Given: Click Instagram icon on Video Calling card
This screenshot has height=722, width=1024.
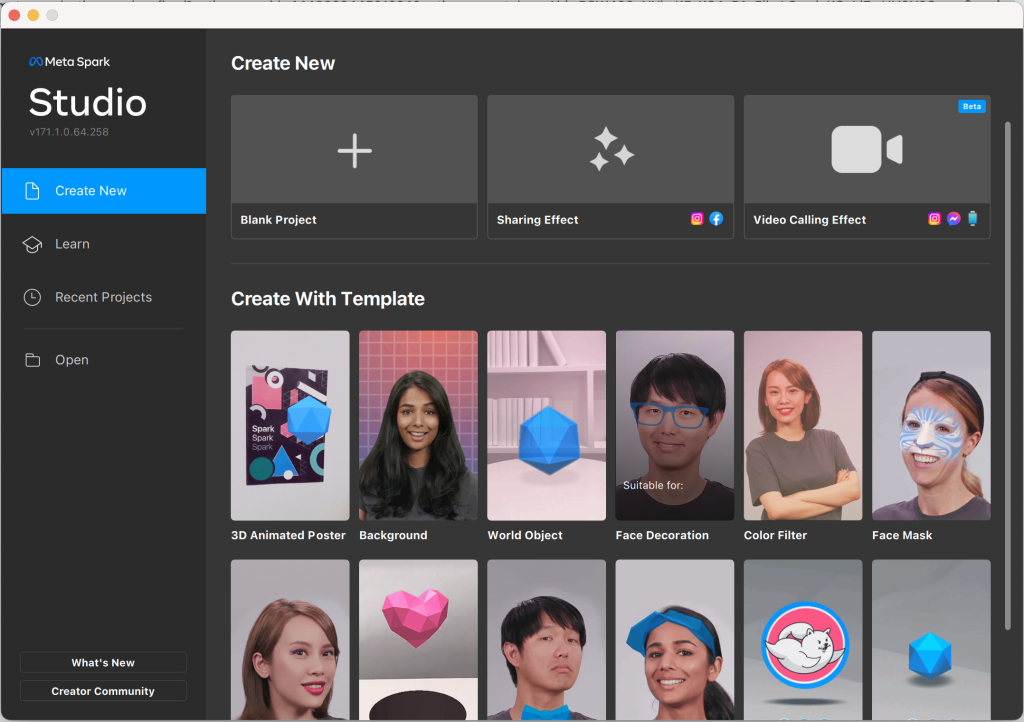Looking at the screenshot, I should coord(935,219).
